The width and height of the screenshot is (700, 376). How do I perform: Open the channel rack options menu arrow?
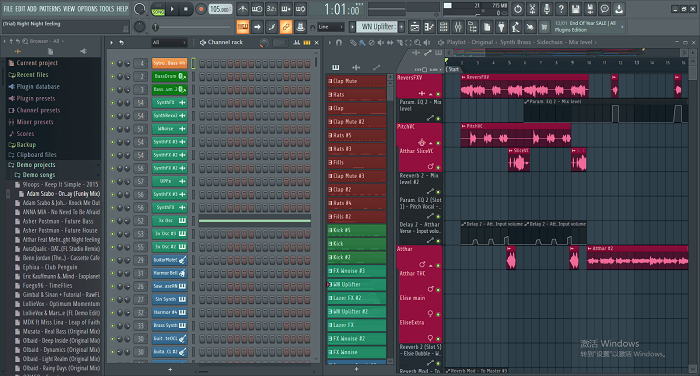click(112, 43)
